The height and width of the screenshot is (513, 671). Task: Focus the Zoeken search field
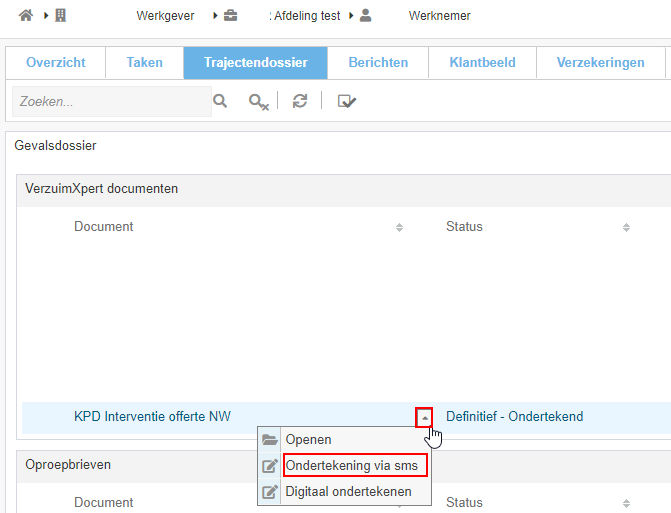point(110,101)
